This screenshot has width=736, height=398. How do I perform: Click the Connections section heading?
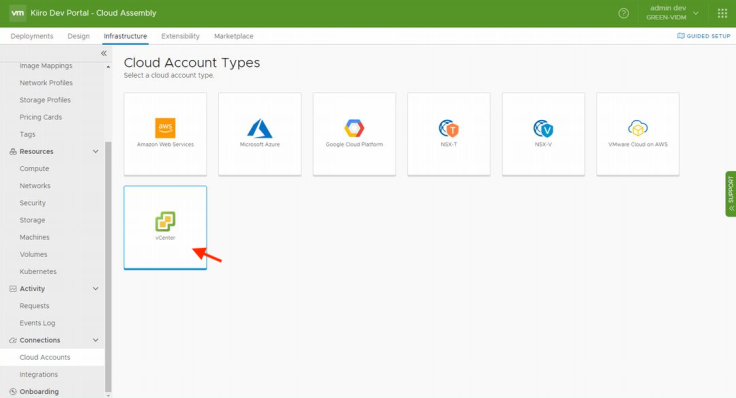tap(40, 340)
